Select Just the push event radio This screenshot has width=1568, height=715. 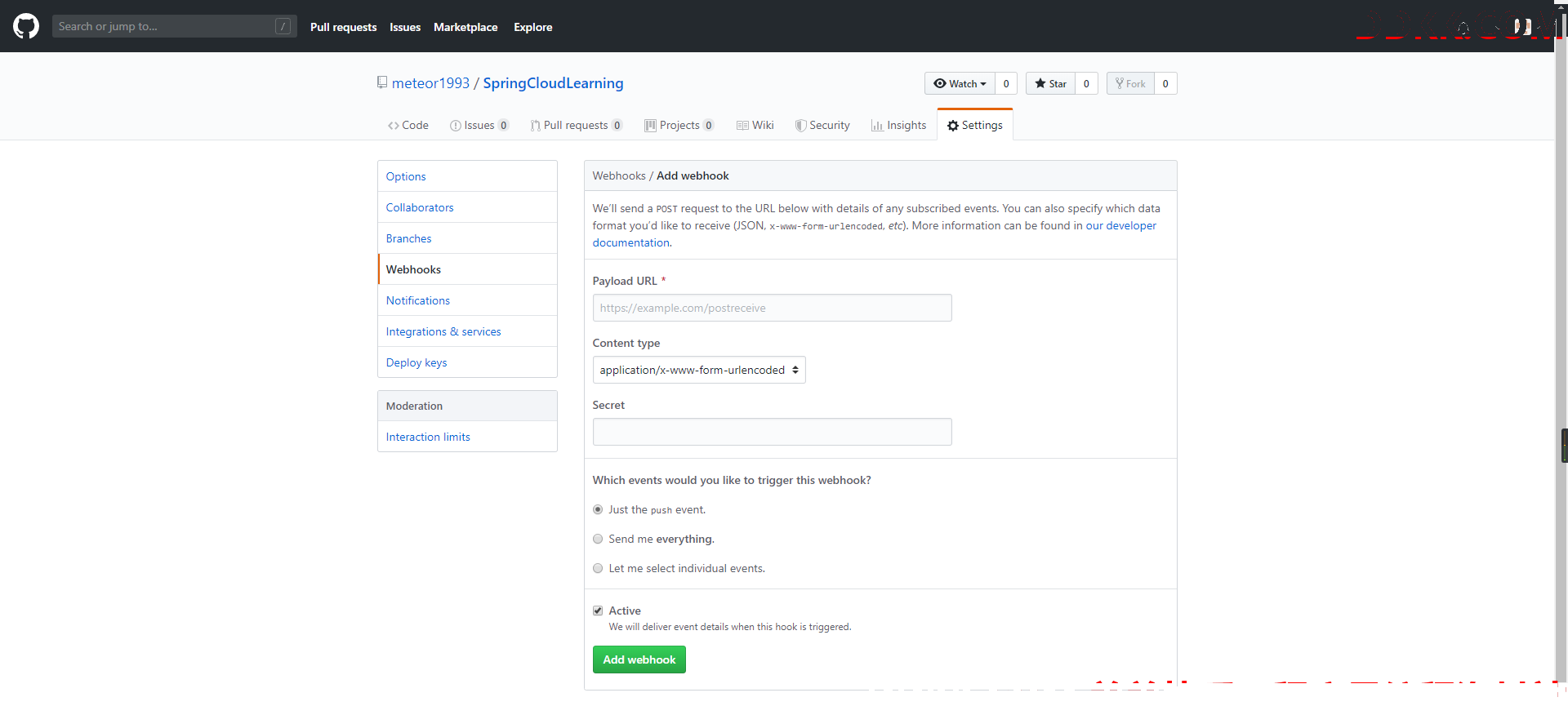tap(598, 509)
